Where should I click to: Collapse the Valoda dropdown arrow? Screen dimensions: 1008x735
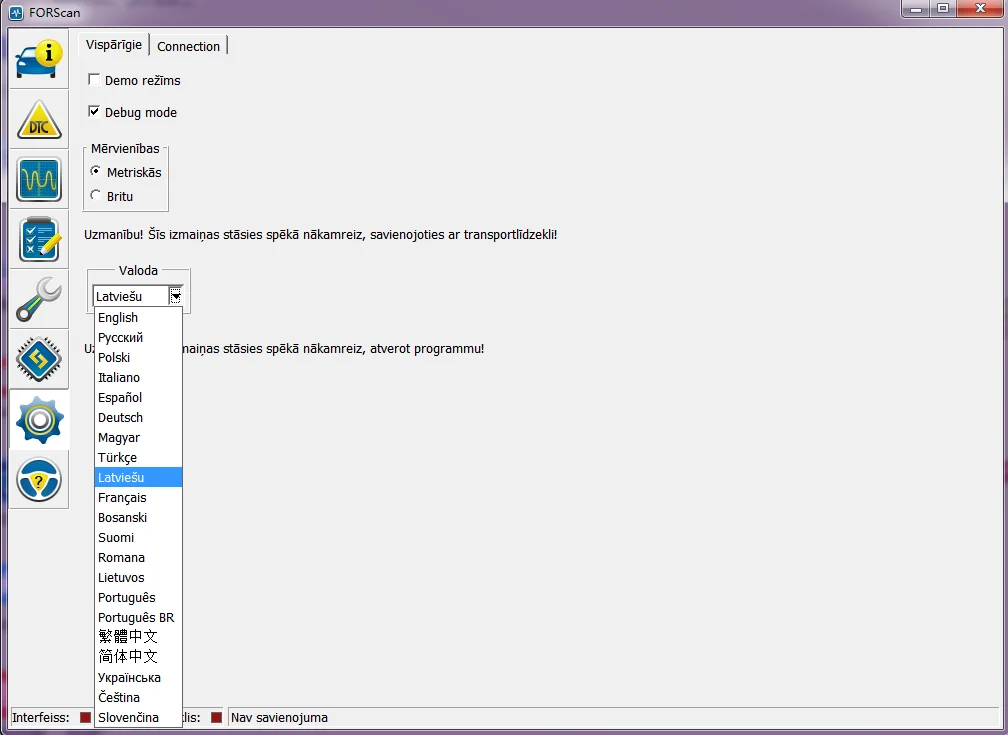(x=176, y=296)
